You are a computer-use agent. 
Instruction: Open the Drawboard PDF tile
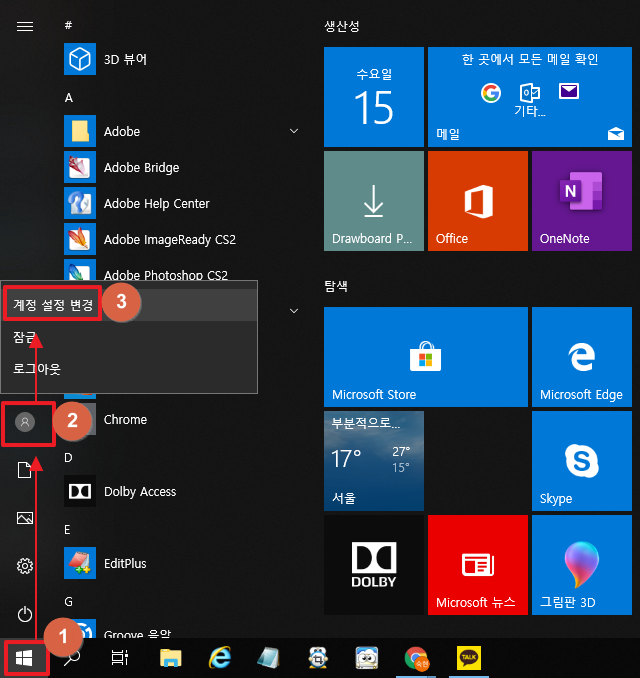click(x=374, y=201)
